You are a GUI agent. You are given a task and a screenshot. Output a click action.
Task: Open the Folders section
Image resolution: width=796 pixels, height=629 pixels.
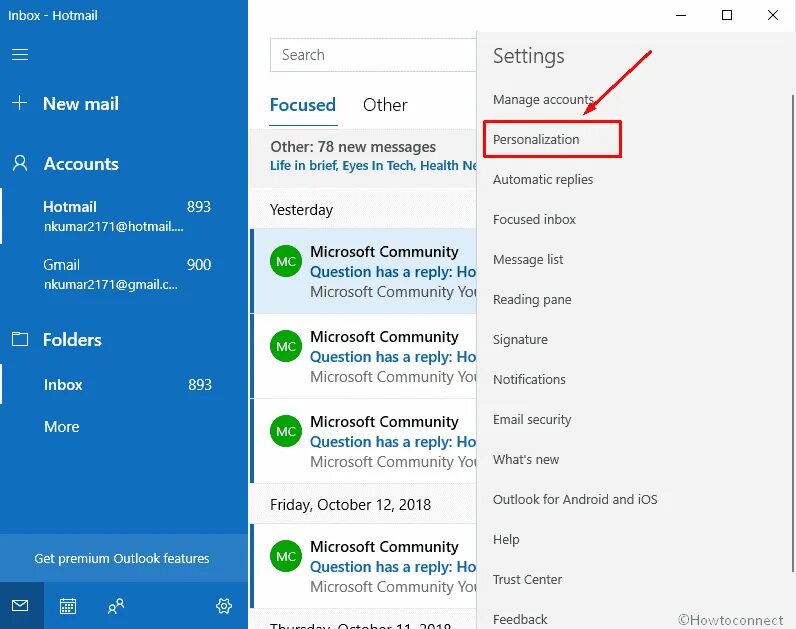73,340
